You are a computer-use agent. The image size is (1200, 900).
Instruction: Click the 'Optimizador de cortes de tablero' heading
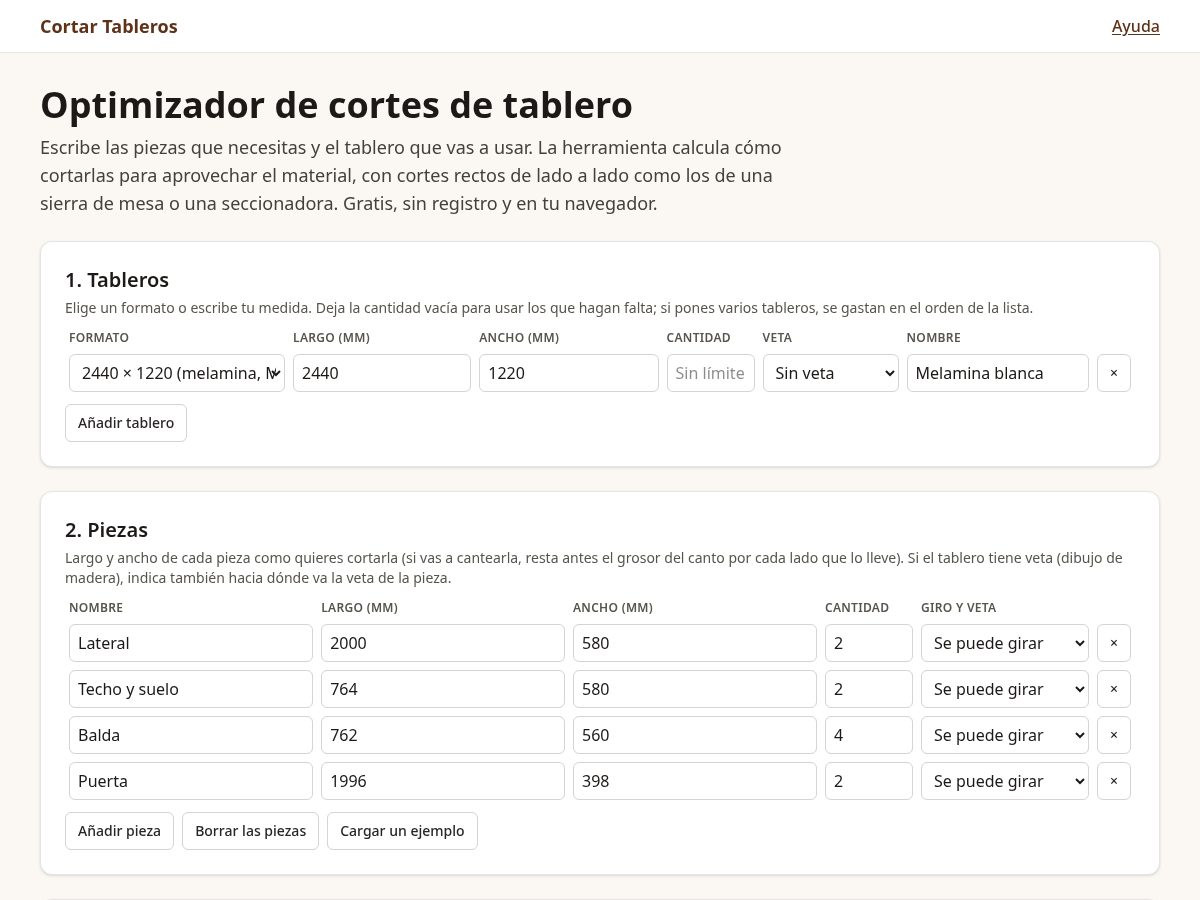(336, 105)
